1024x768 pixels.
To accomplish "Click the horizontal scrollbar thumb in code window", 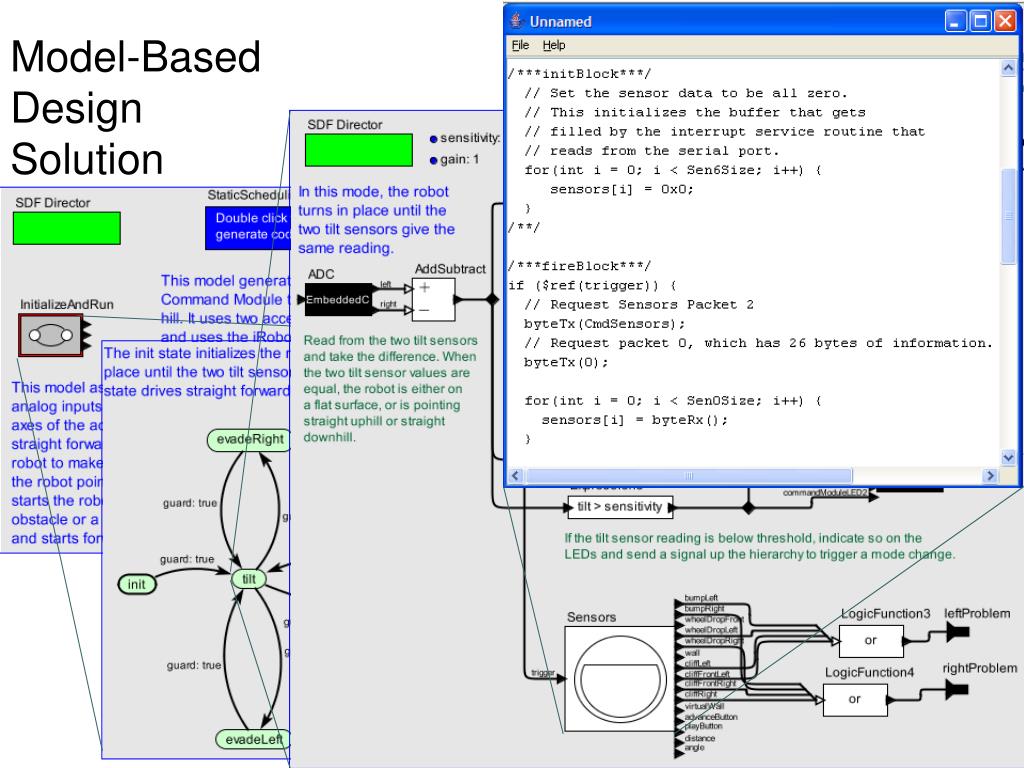I will point(689,475).
